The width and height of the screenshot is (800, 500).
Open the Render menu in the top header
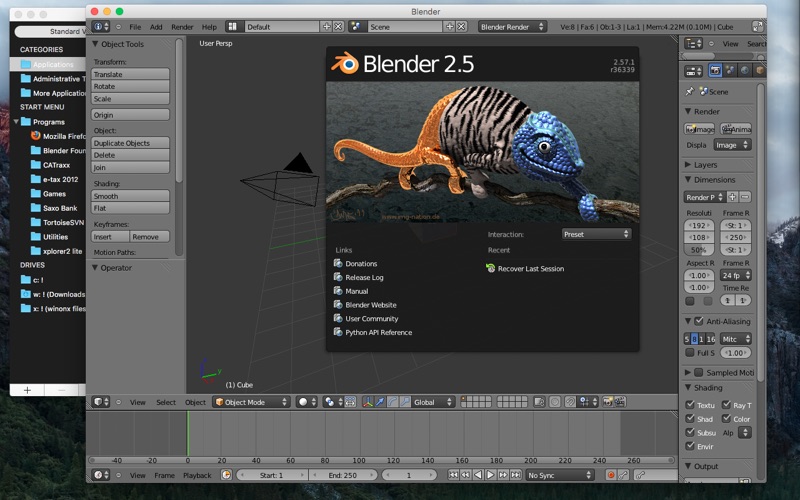[182, 26]
